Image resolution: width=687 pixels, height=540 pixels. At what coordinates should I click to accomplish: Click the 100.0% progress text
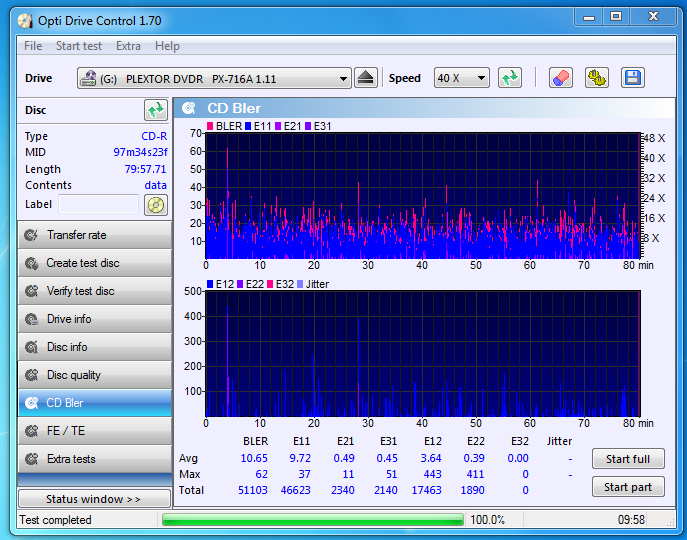(488, 520)
